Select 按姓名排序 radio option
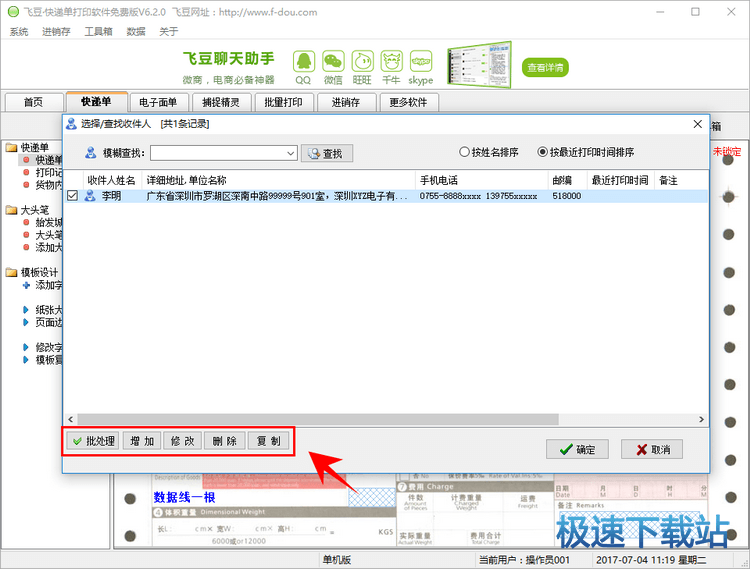Image resolution: width=750 pixels, height=569 pixels. [488, 152]
